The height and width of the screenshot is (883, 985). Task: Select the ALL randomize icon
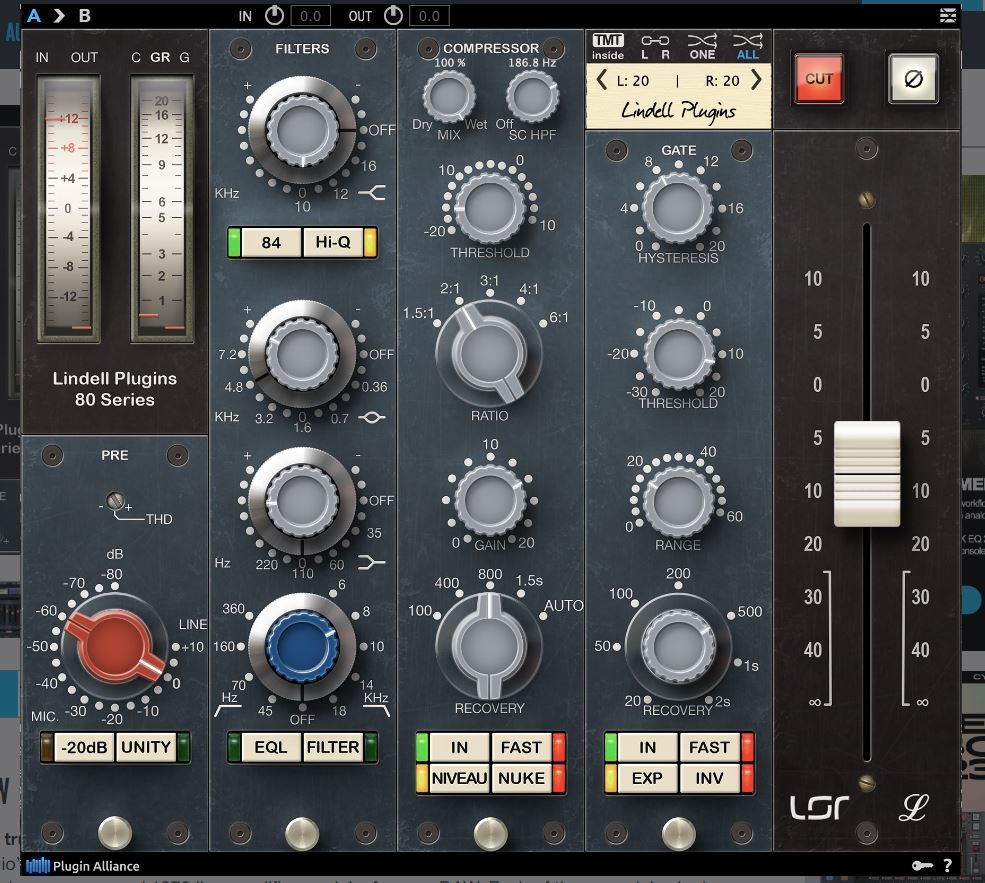tap(748, 46)
